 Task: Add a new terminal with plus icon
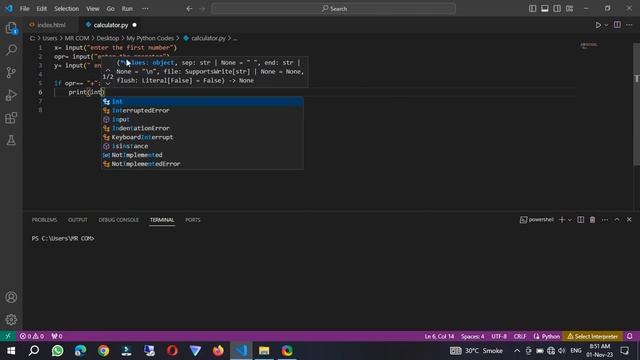click(x=562, y=220)
